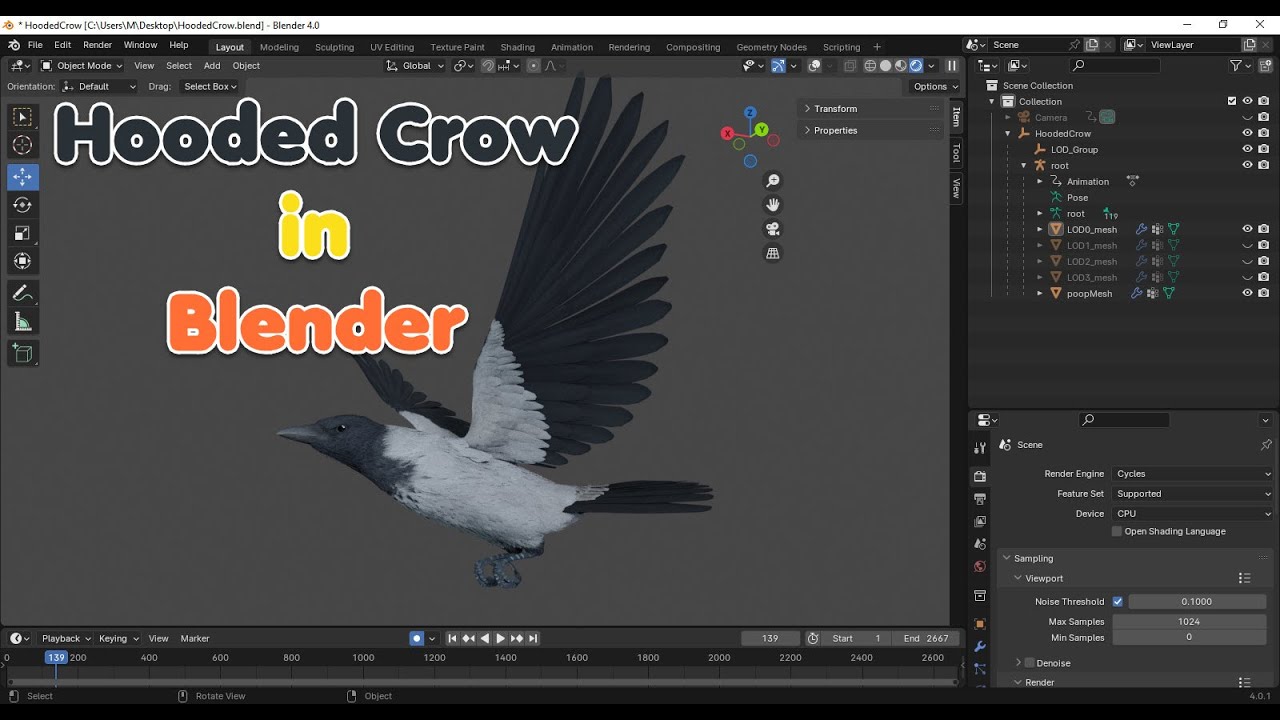Open the Output properties tab icon
The image size is (1280, 720).
pyautogui.click(x=980, y=499)
